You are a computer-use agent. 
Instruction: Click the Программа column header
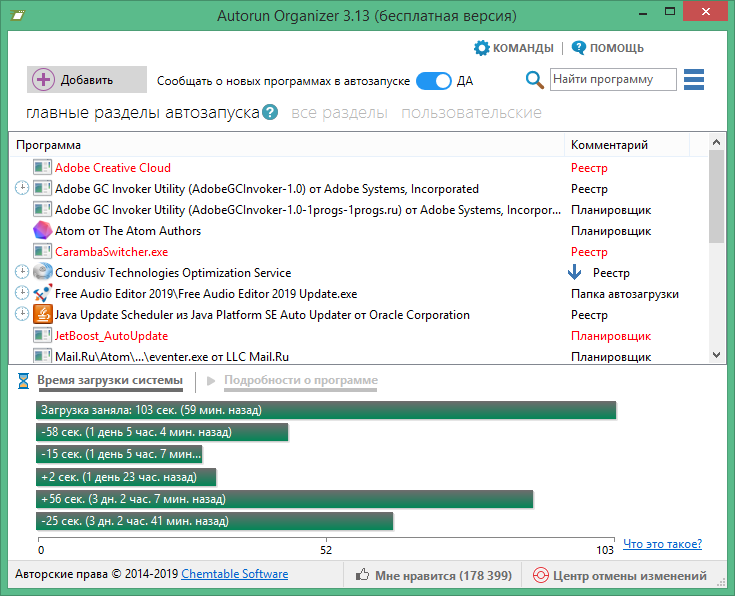click(x=286, y=145)
